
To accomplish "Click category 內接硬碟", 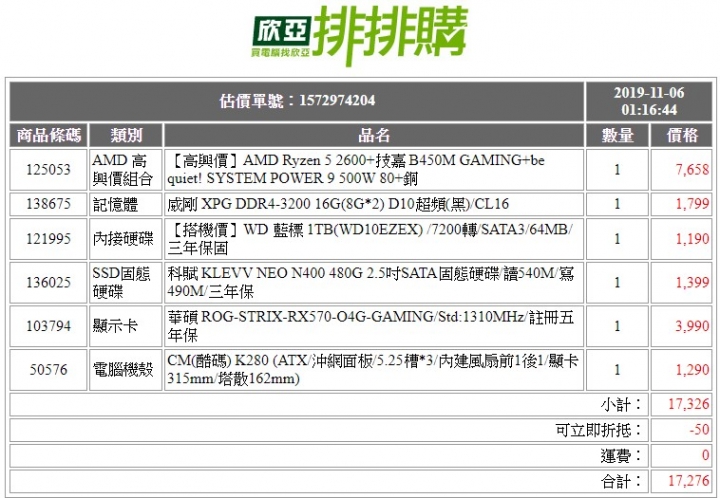I will [x=123, y=239].
